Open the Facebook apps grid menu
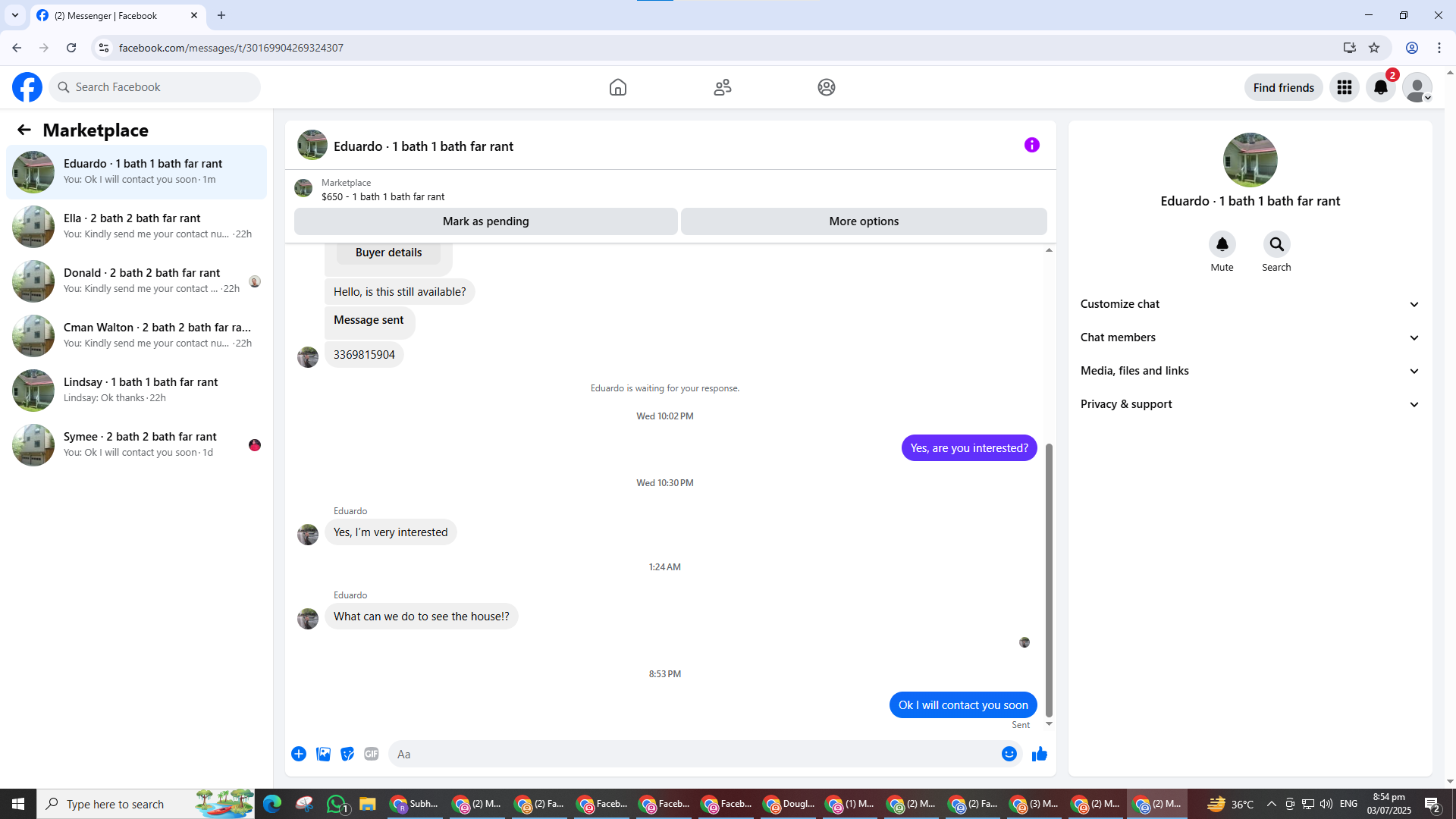The width and height of the screenshot is (1456, 819). (x=1344, y=87)
